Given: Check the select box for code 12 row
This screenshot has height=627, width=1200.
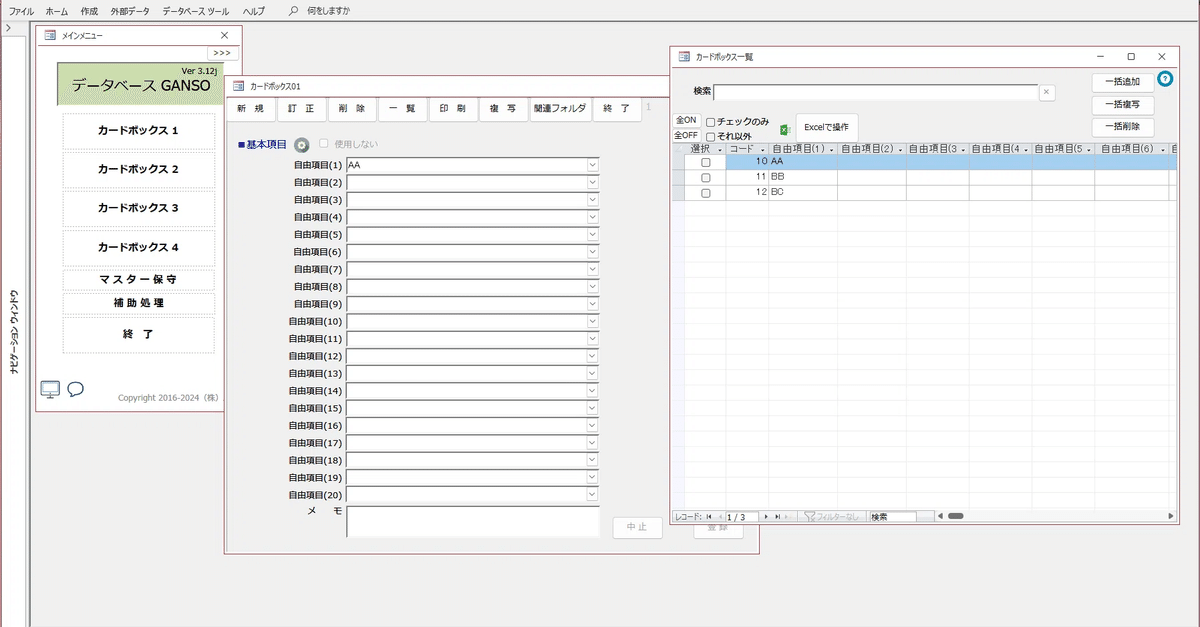Looking at the screenshot, I should [706, 192].
